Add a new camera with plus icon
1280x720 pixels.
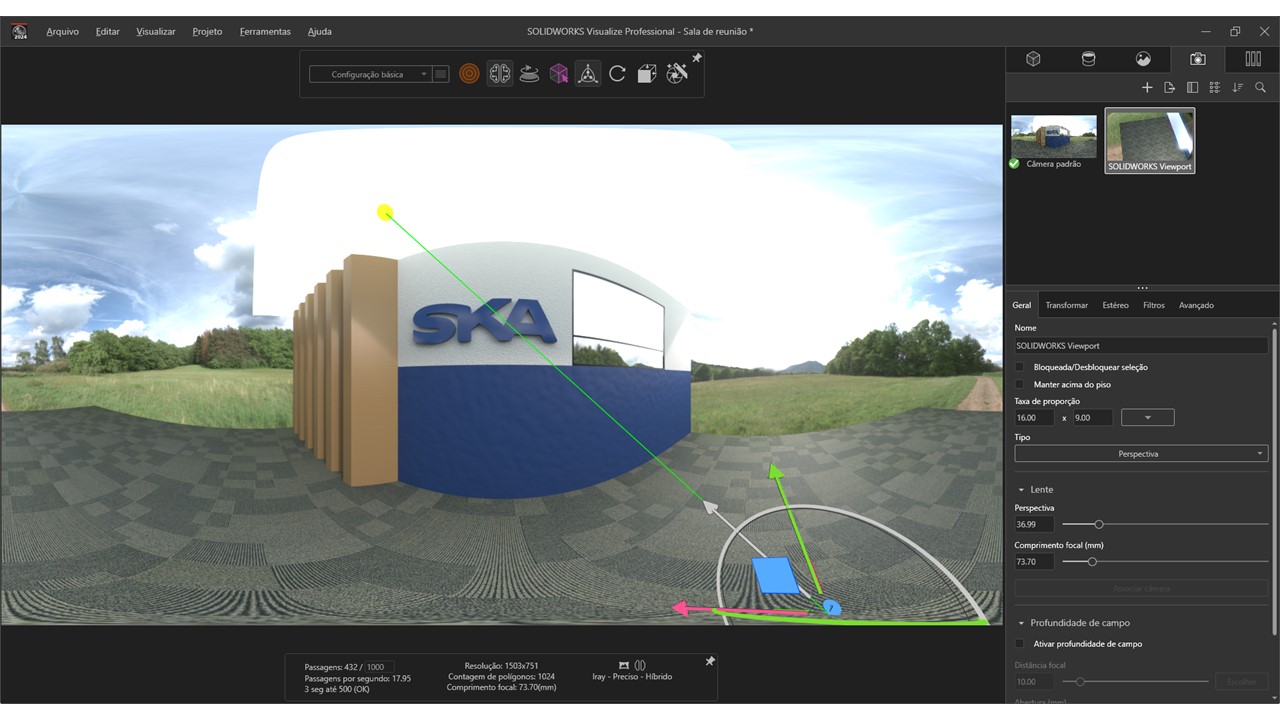click(1147, 88)
